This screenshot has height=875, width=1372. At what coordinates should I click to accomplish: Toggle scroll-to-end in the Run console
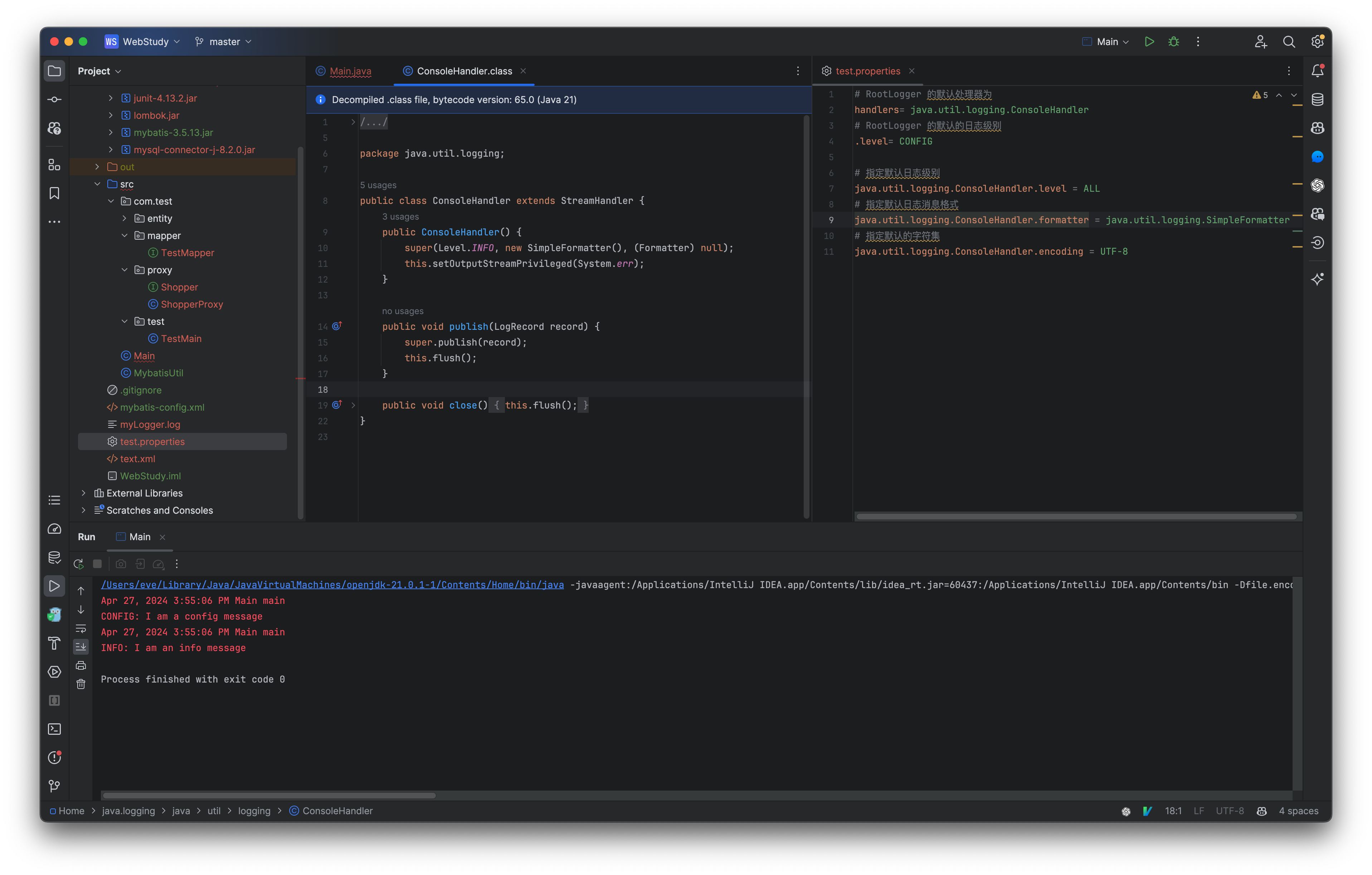pyautogui.click(x=81, y=646)
